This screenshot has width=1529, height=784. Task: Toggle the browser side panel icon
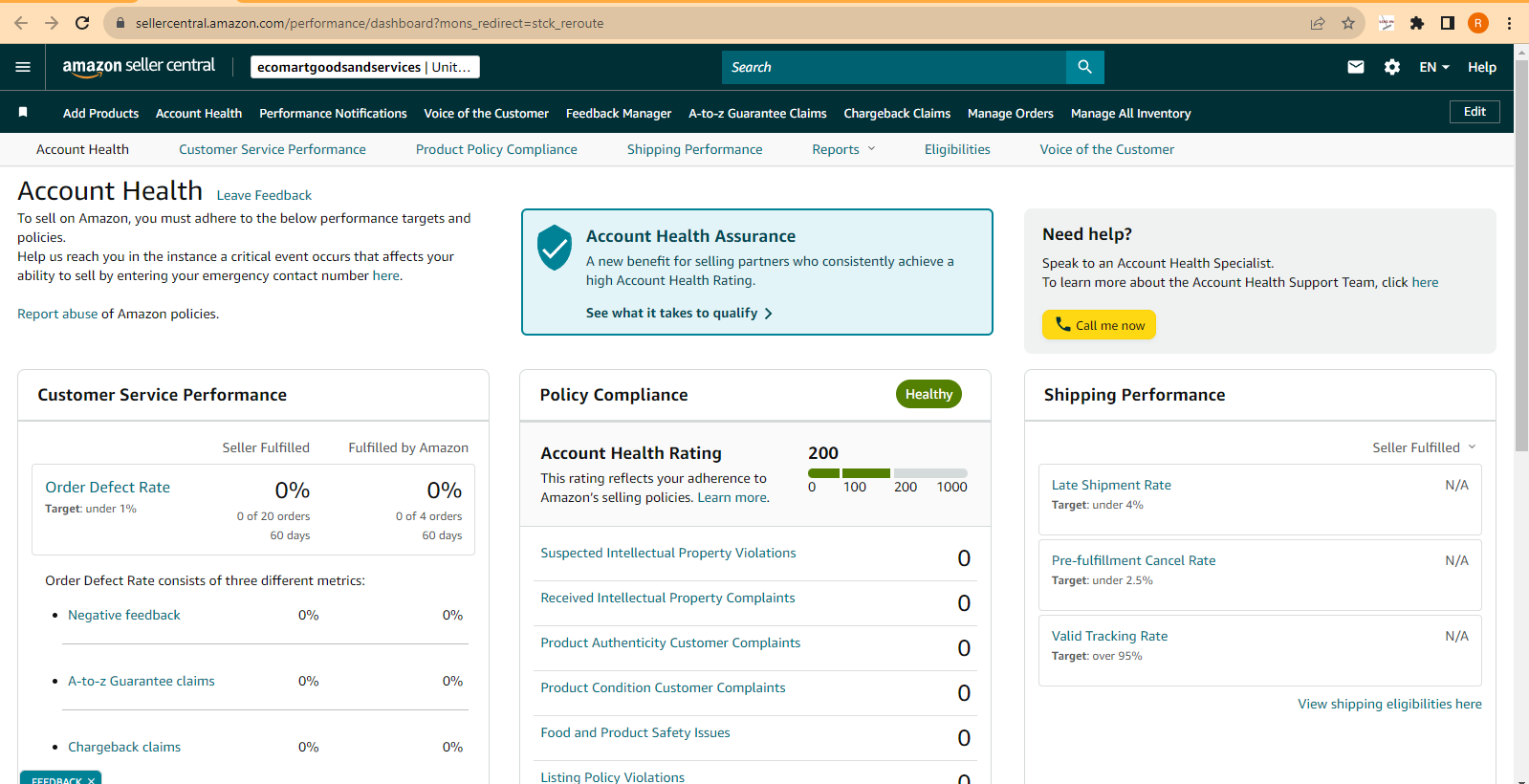point(1448,23)
